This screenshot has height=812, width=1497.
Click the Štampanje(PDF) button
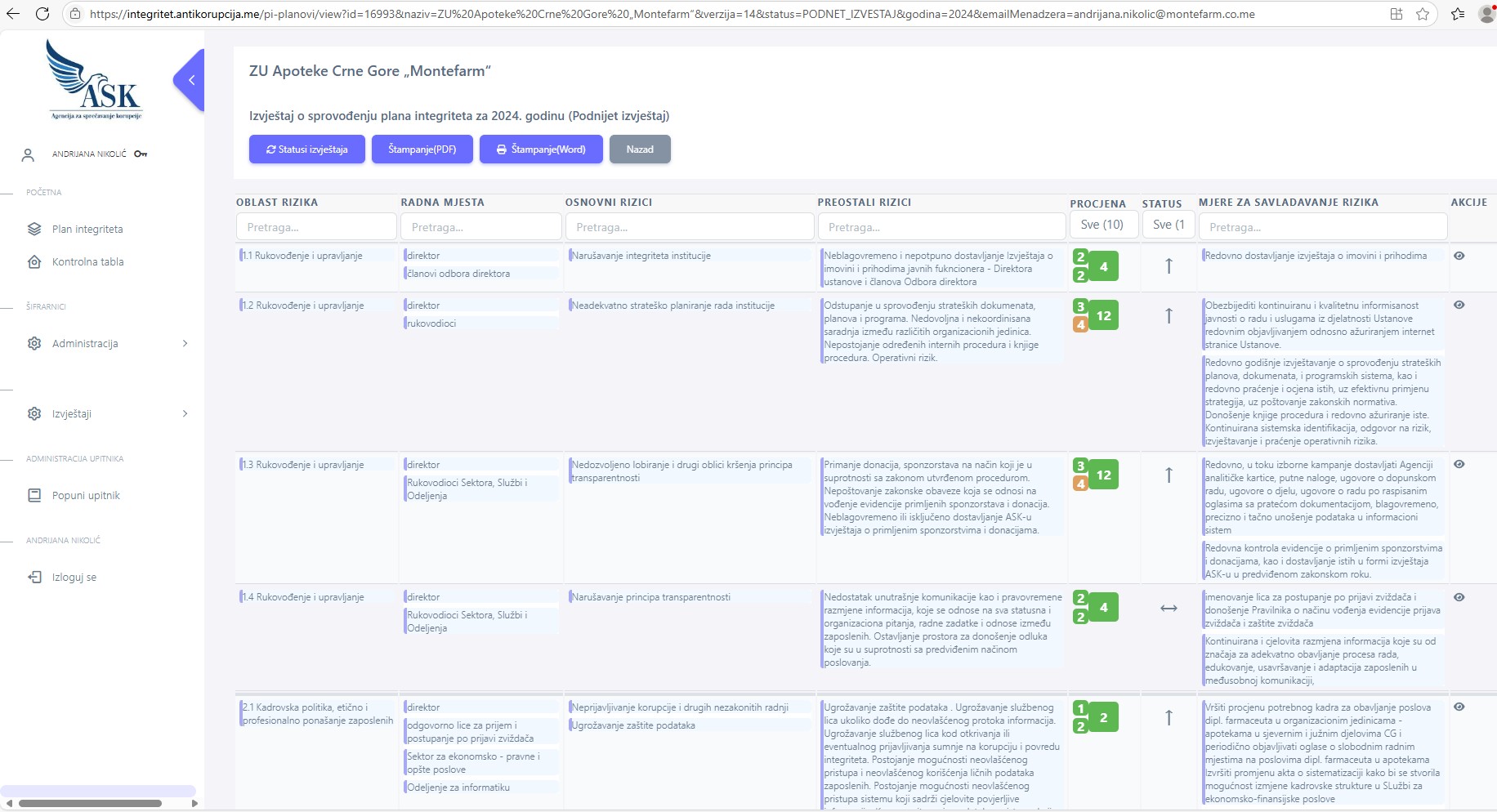tap(422, 149)
